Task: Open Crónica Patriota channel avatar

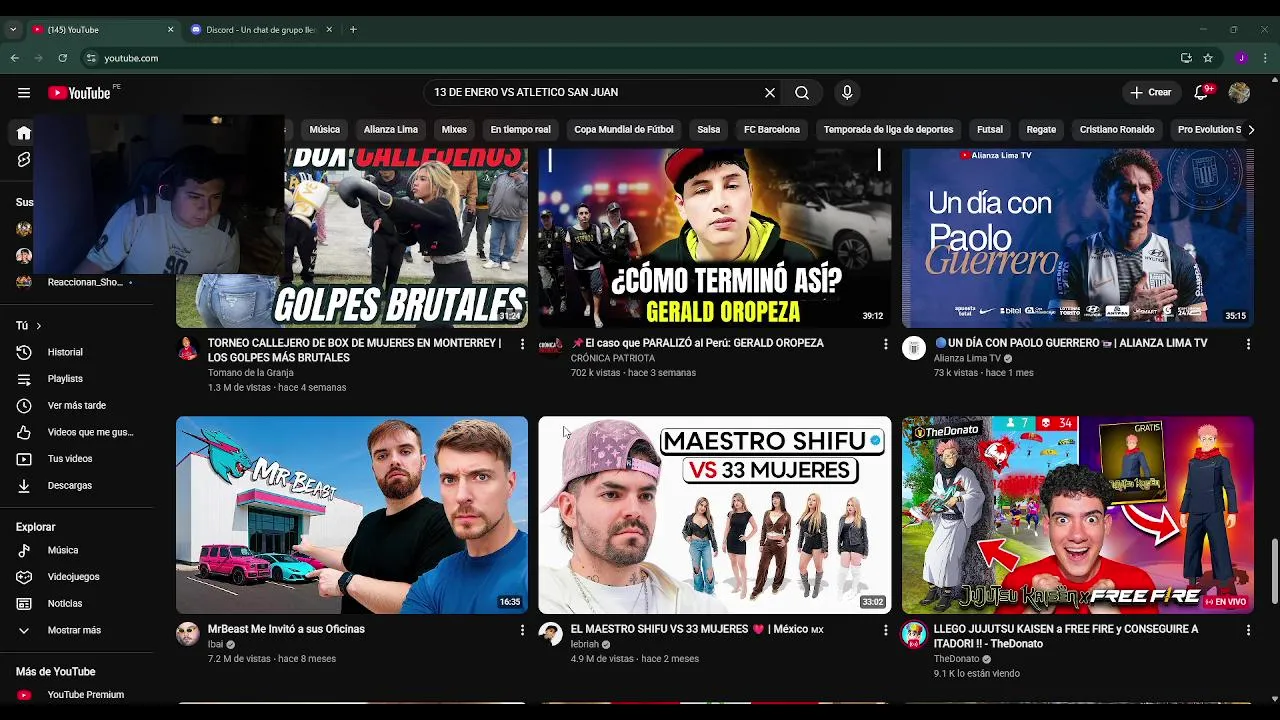Action: coord(551,348)
